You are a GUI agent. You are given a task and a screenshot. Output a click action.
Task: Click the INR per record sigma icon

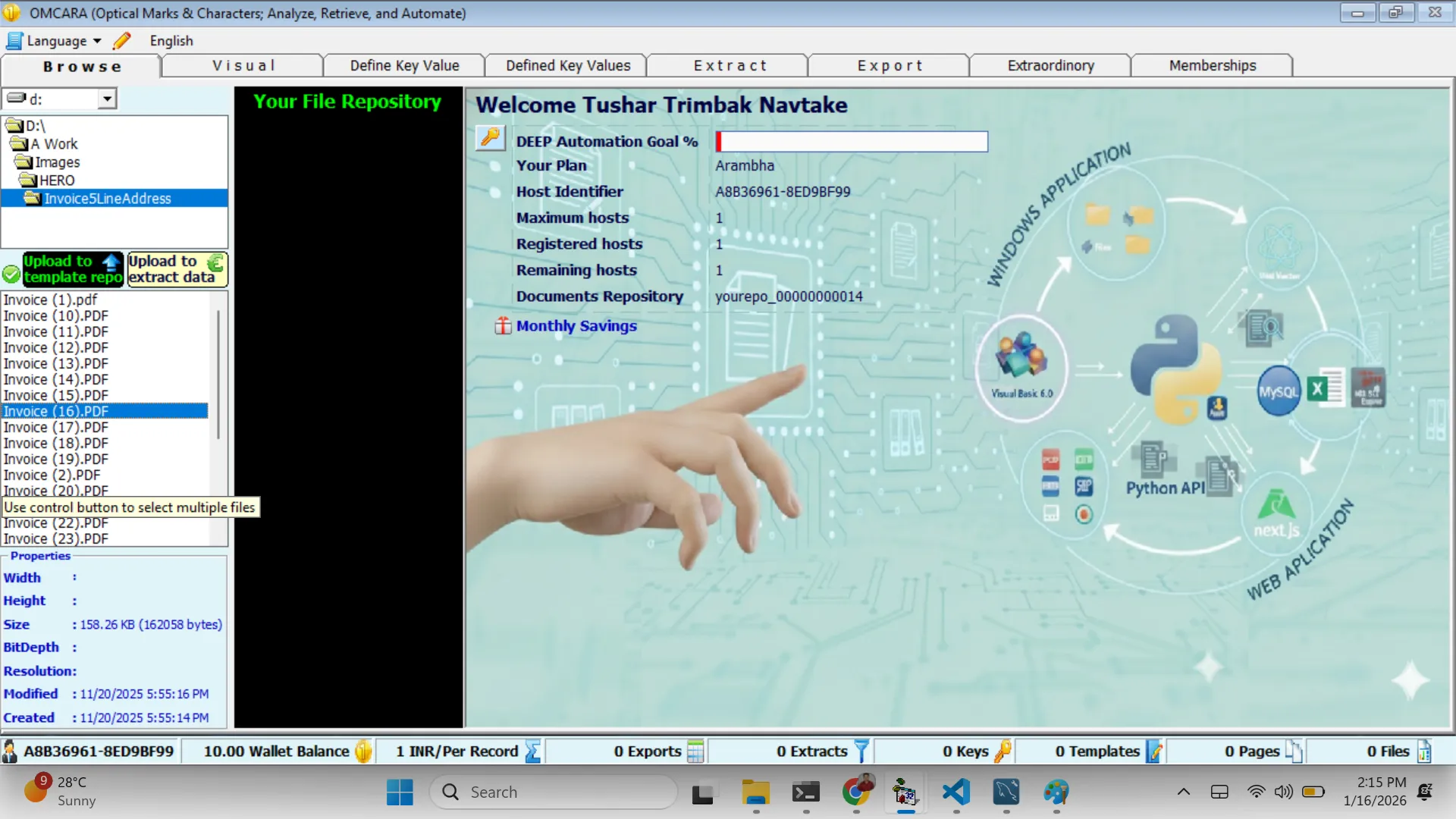pos(532,752)
